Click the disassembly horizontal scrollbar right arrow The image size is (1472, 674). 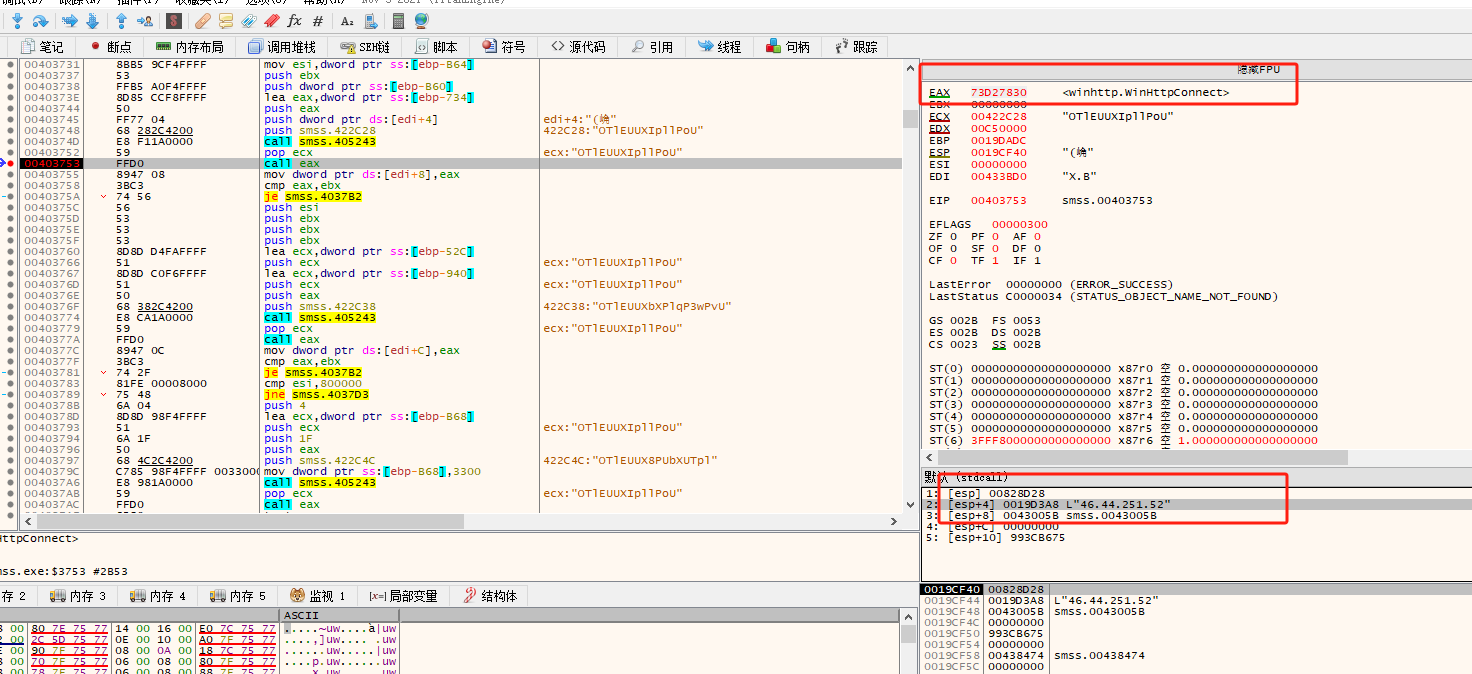click(893, 521)
